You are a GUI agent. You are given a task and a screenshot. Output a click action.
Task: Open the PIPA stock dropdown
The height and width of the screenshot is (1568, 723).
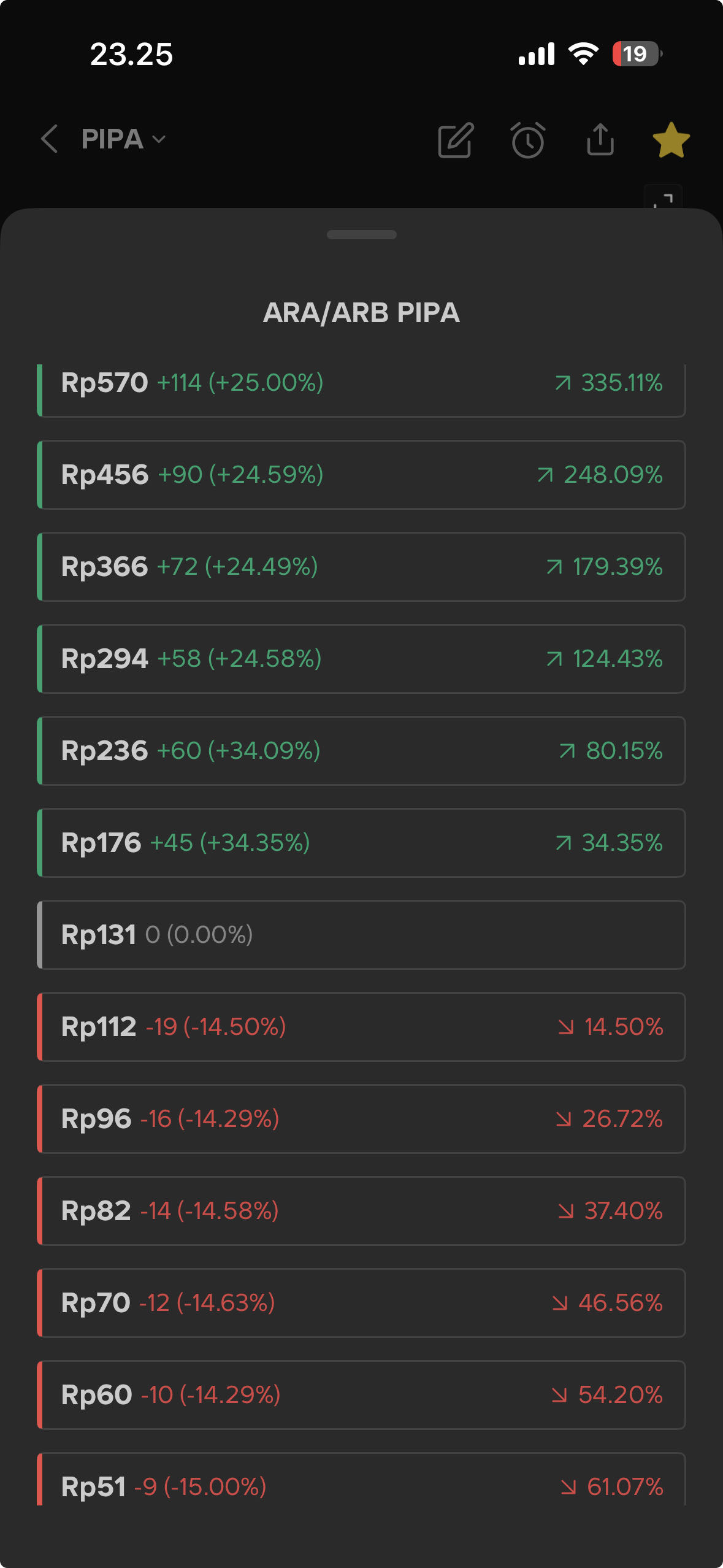point(123,139)
